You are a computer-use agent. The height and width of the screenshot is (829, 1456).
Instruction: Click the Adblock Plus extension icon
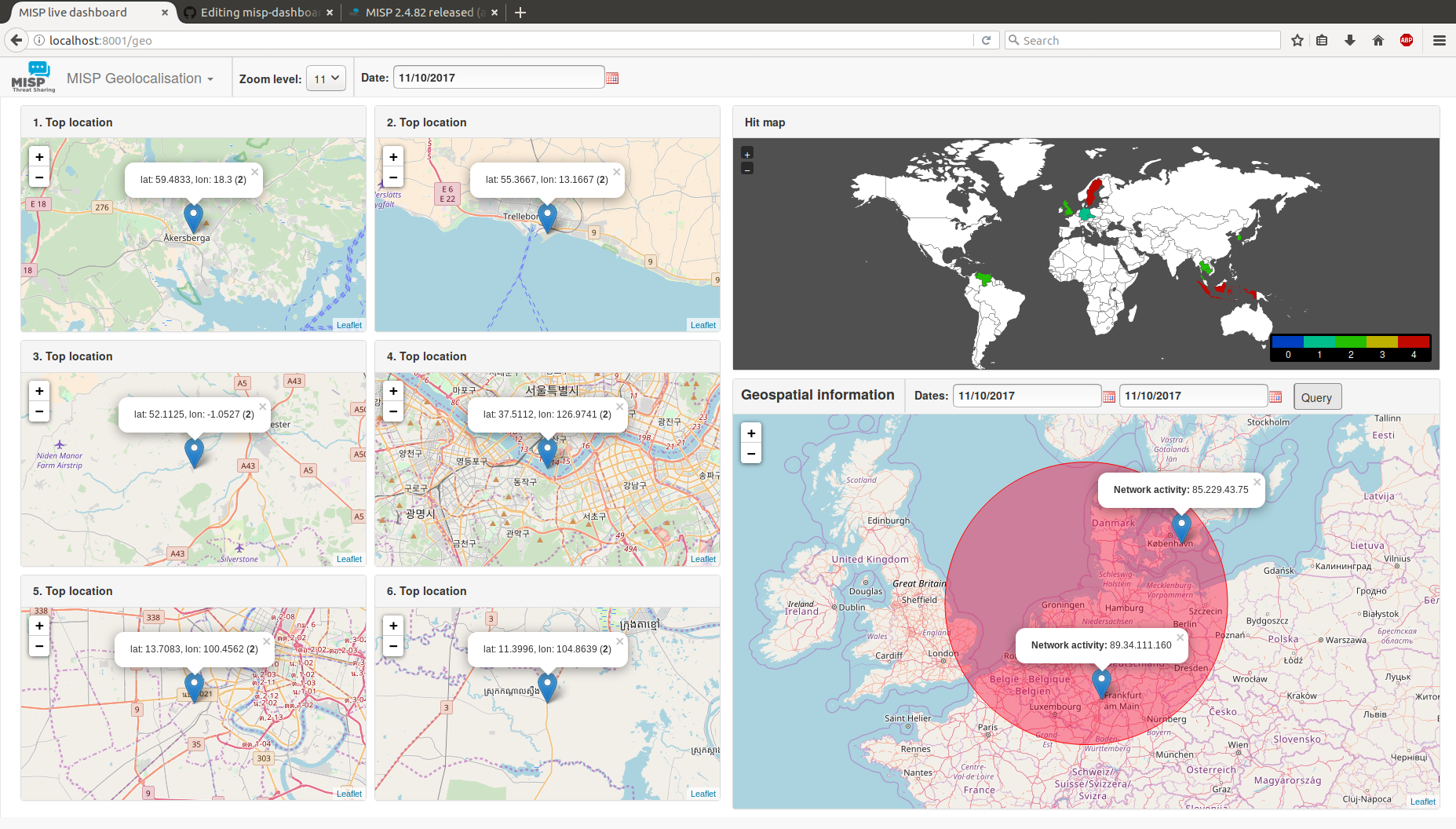pos(1406,40)
